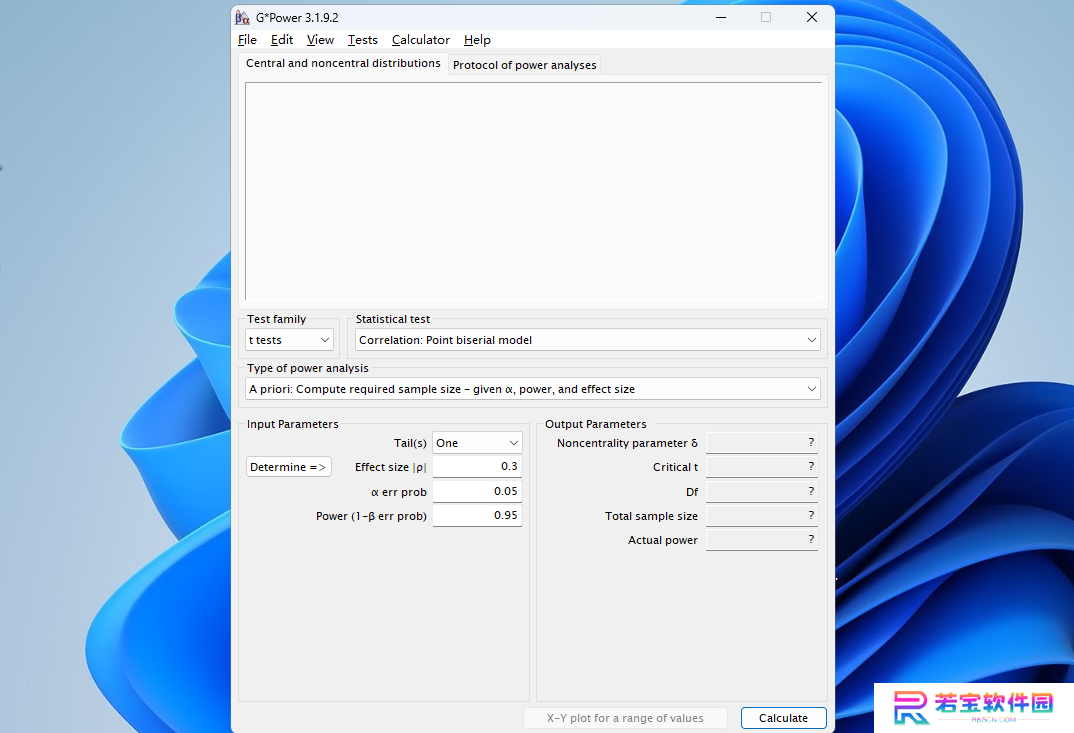The width and height of the screenshot is (1074, 733).
Task: Click the Total sample size output field
Action: click(x=762, y=515)
